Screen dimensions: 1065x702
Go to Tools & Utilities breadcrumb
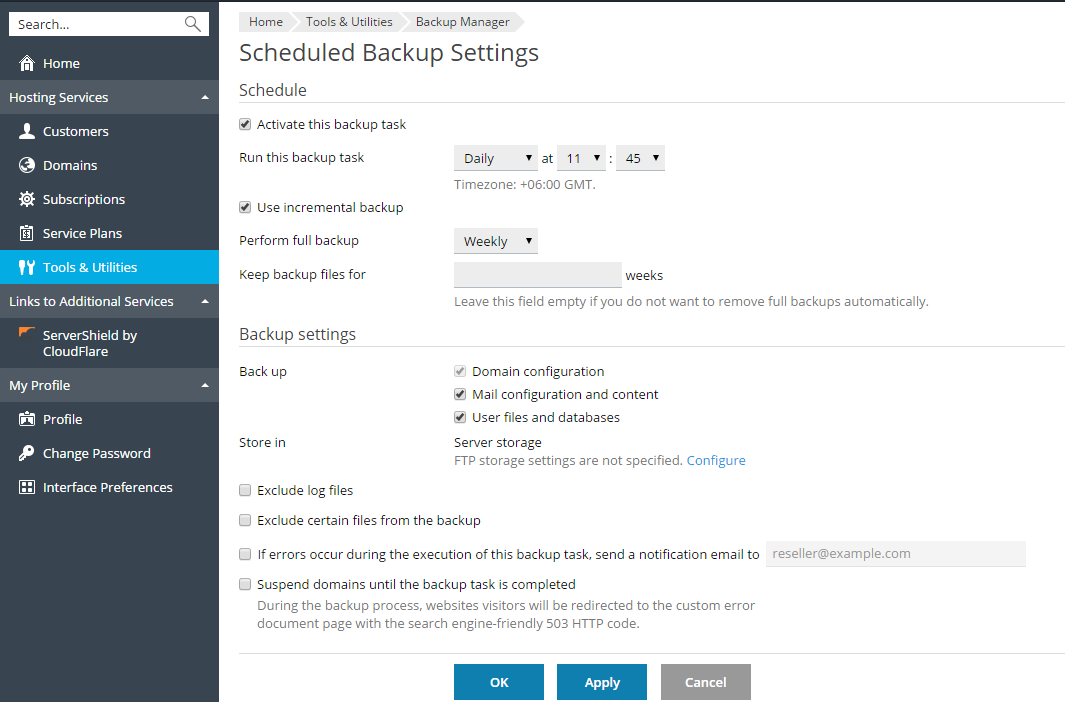click(349, 22)
